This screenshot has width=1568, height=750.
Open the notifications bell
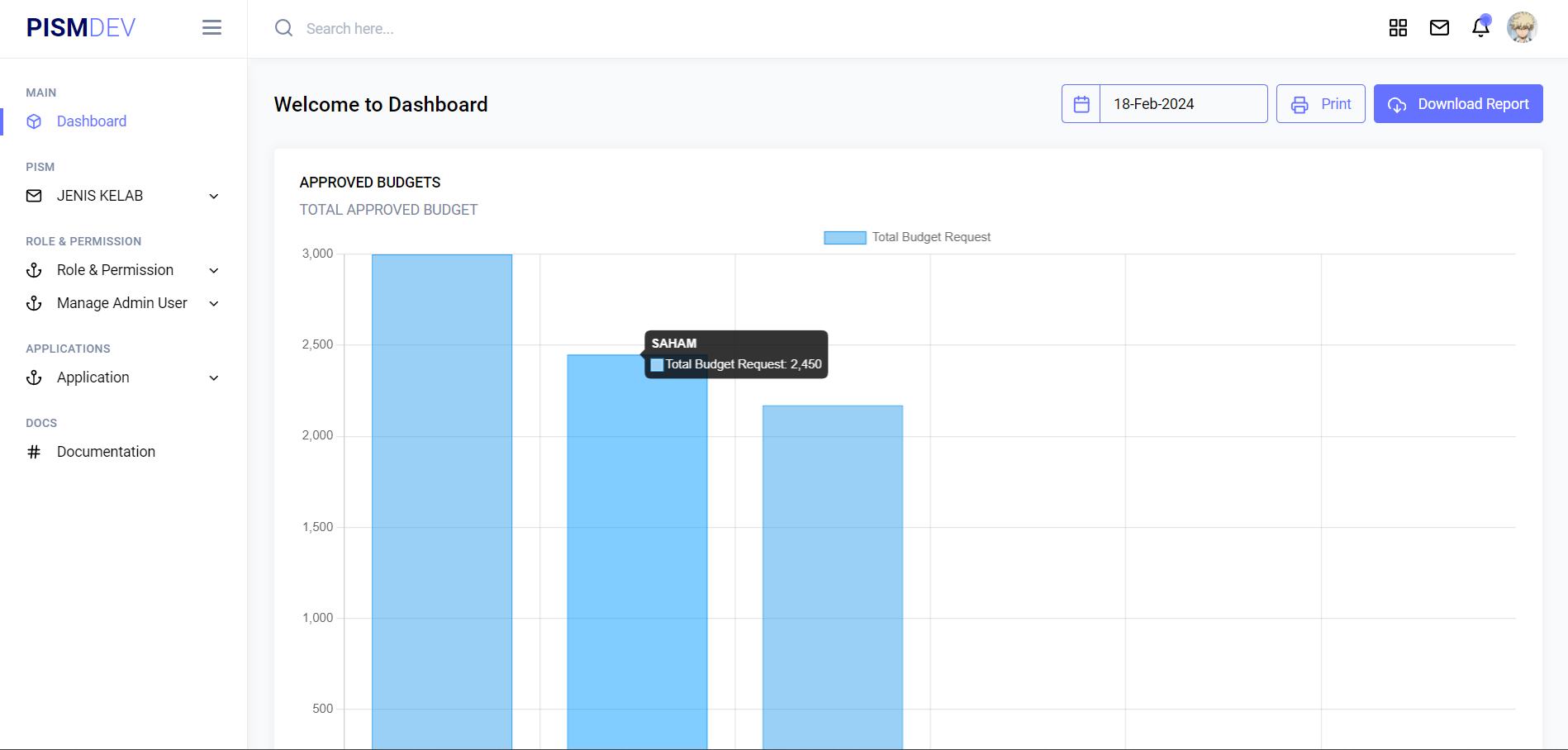click(x=1480, y=28)
